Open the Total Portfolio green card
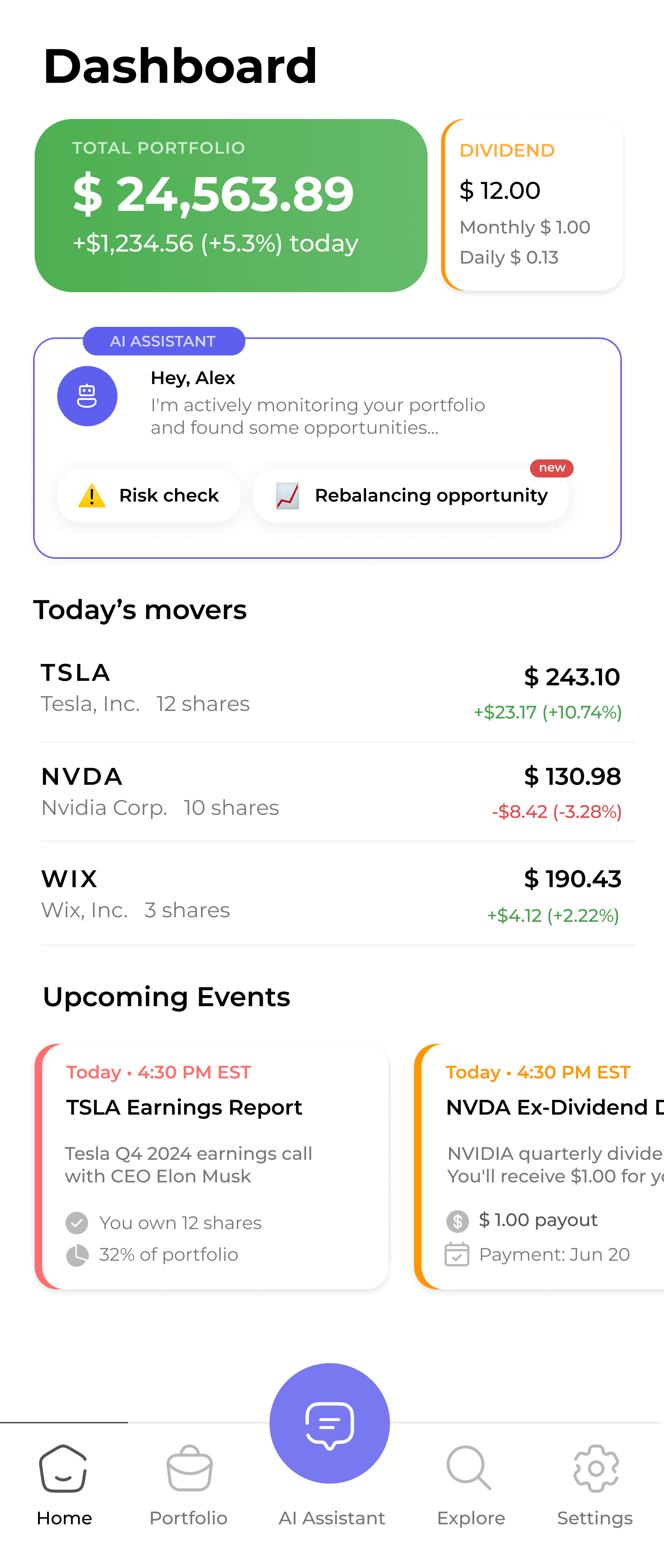The height and width of the screenshot is (1568, 664). coord(231,206)
